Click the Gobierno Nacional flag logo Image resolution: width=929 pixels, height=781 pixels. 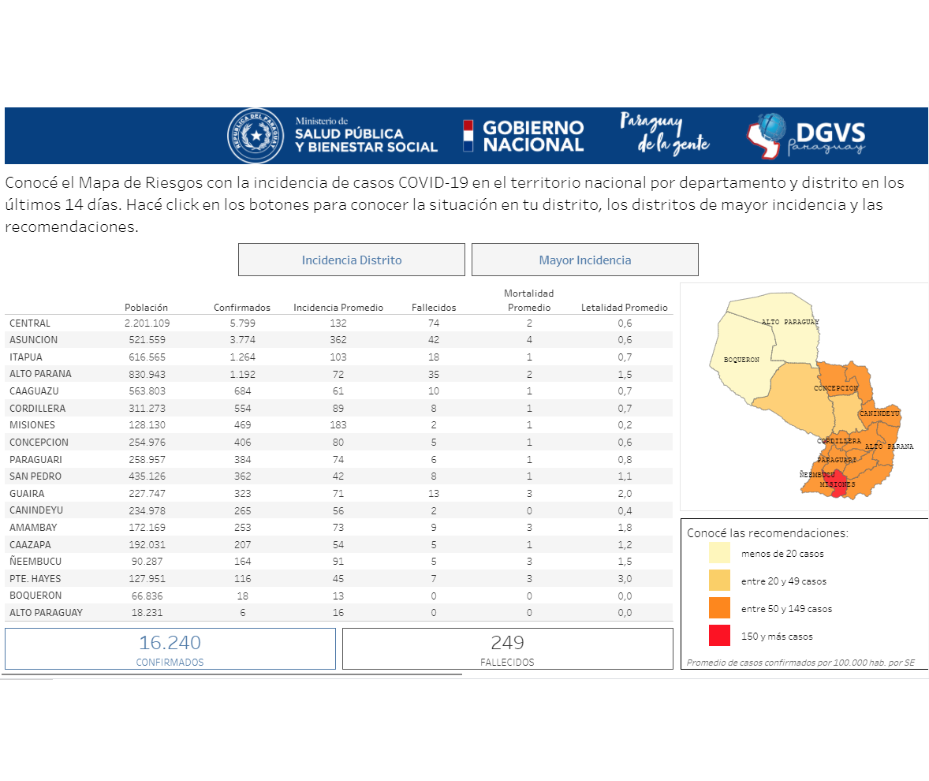pyautogui.click(x=467, y=136)
